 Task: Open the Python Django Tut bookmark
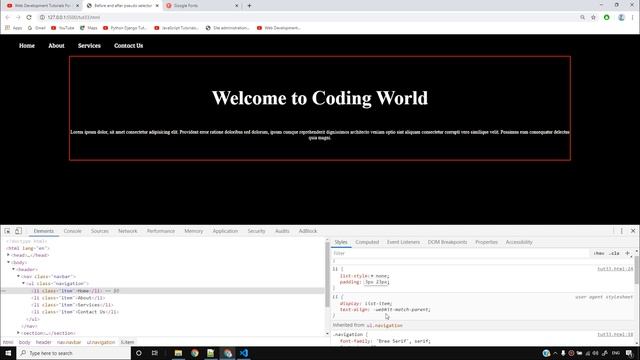point(124,28)
